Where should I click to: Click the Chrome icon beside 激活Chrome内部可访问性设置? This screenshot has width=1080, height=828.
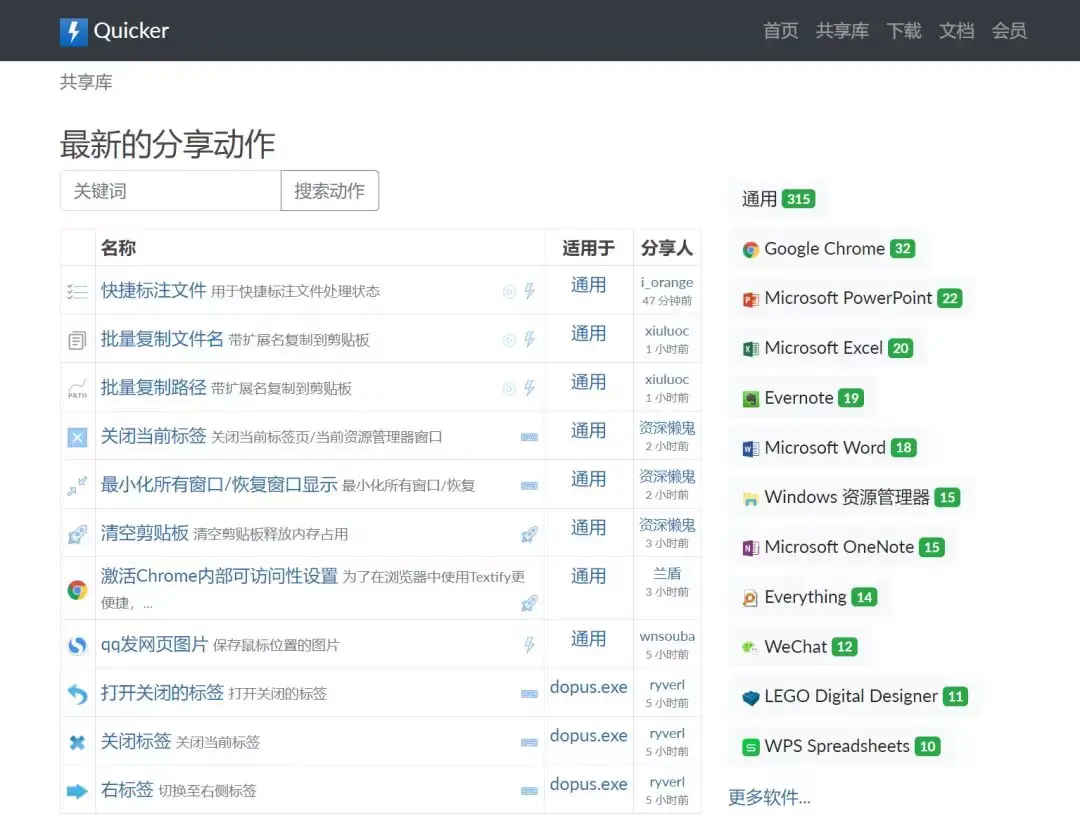coord(77,590)
